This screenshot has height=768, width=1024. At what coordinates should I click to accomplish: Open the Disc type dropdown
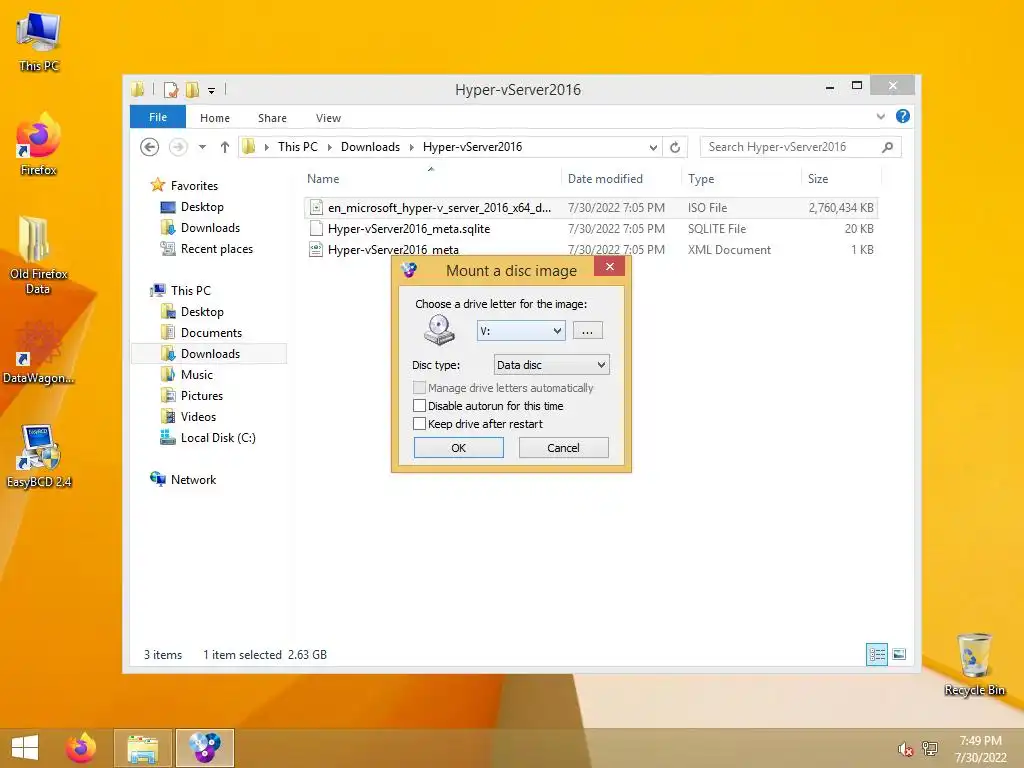[551, 365]
